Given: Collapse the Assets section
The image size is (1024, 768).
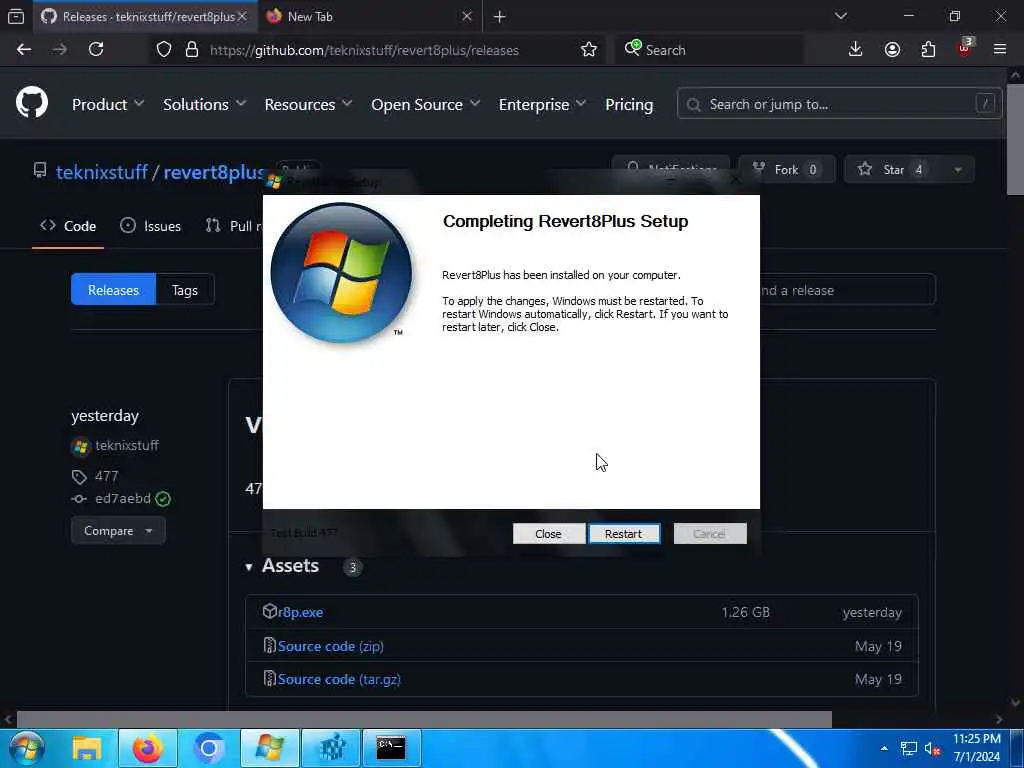Looking at the screenshot, I should [282, 566].
